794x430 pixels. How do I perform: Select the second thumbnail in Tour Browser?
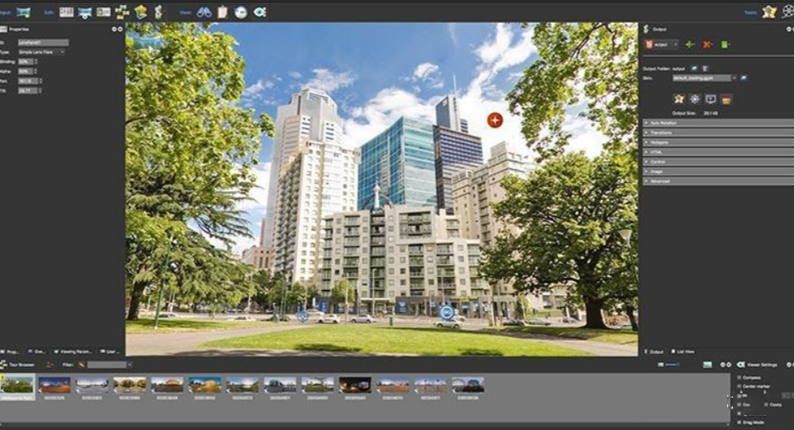[54, 385]
